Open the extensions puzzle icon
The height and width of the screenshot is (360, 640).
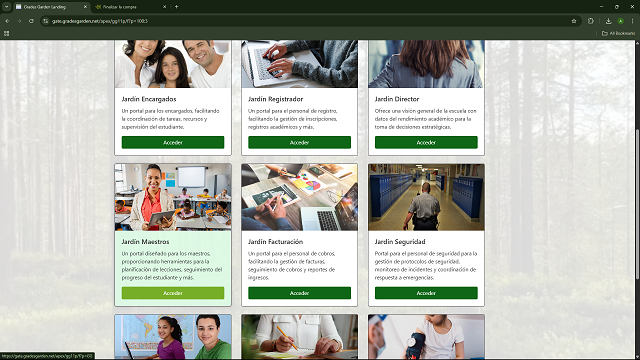[591, 21]
